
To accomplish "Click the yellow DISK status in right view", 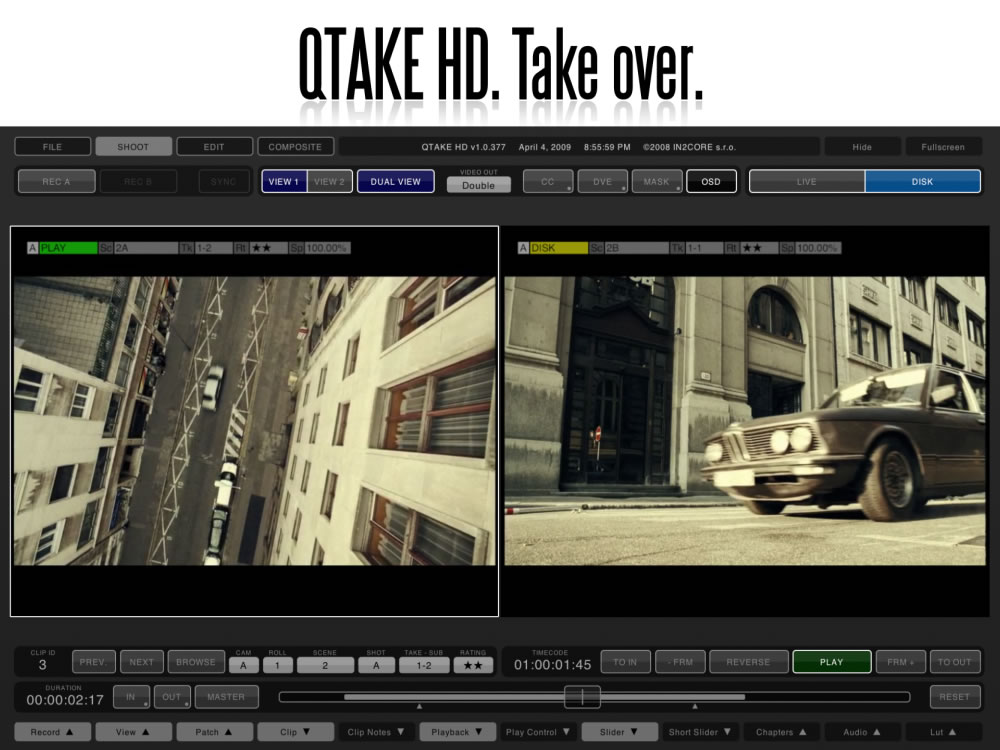I will [x=559, y=248].
